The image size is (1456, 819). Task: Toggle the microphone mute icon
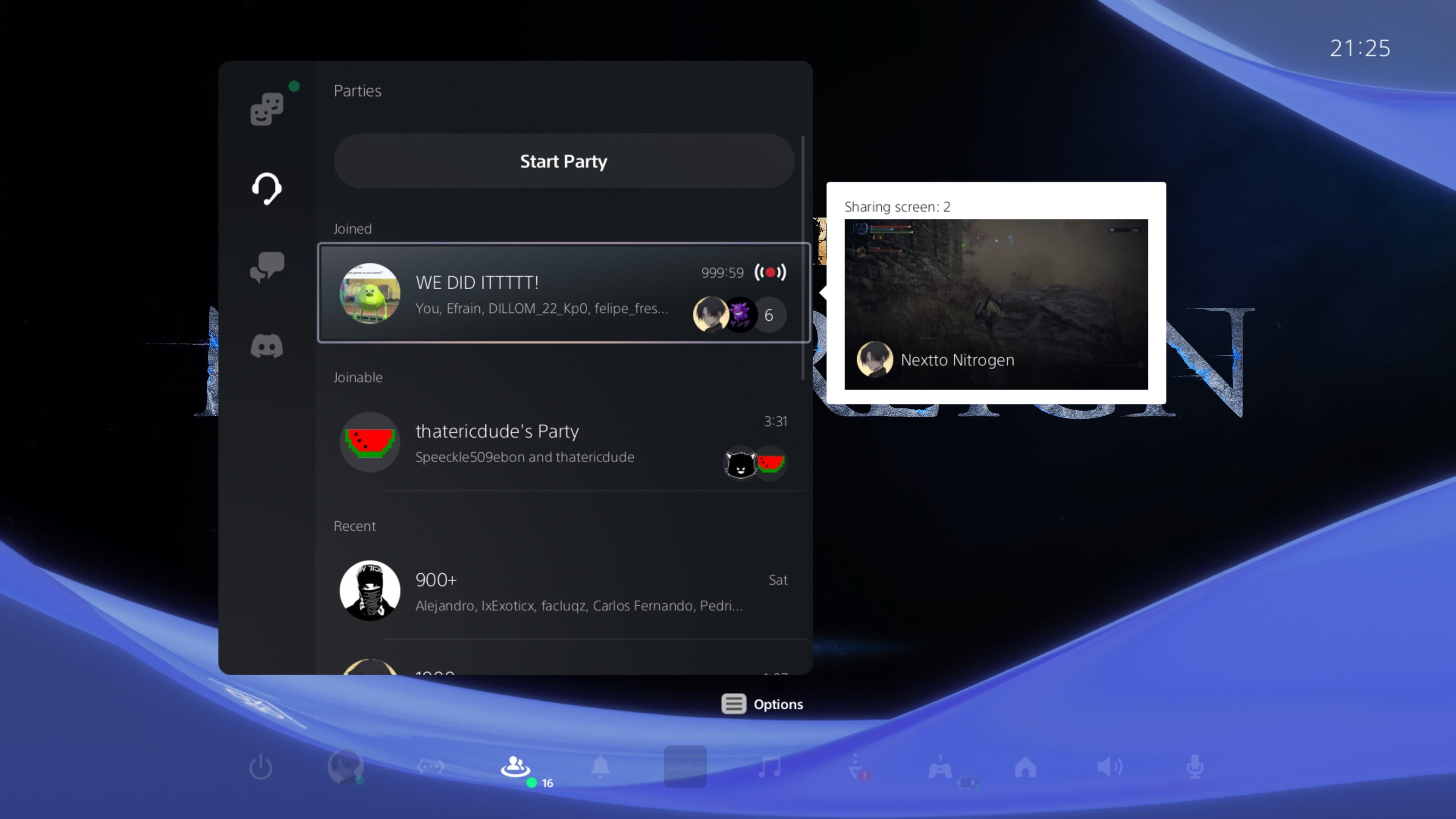1194,767
